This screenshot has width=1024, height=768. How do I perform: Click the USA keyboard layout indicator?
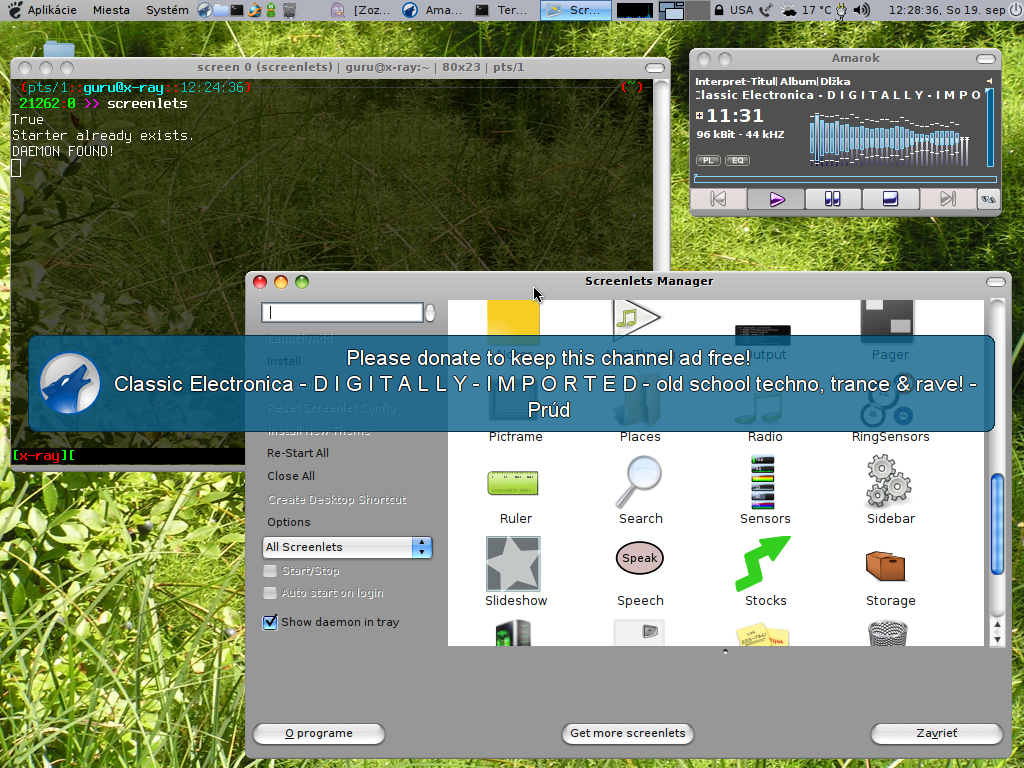pos(741,10)
